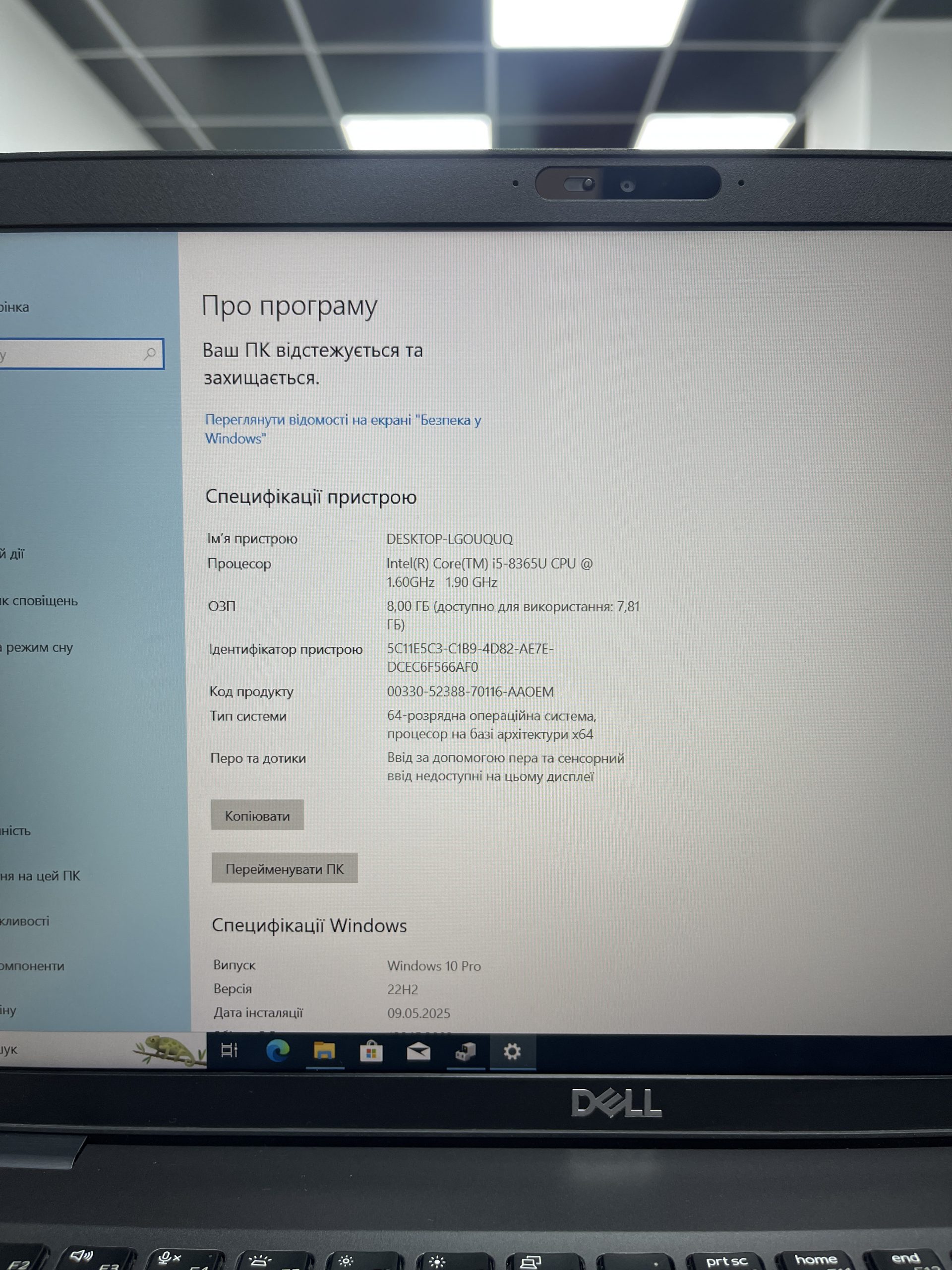Click the install date 09.05.2025
Image resolution: width=952 pixels, height=1270 pixels.
point(418,1014)
